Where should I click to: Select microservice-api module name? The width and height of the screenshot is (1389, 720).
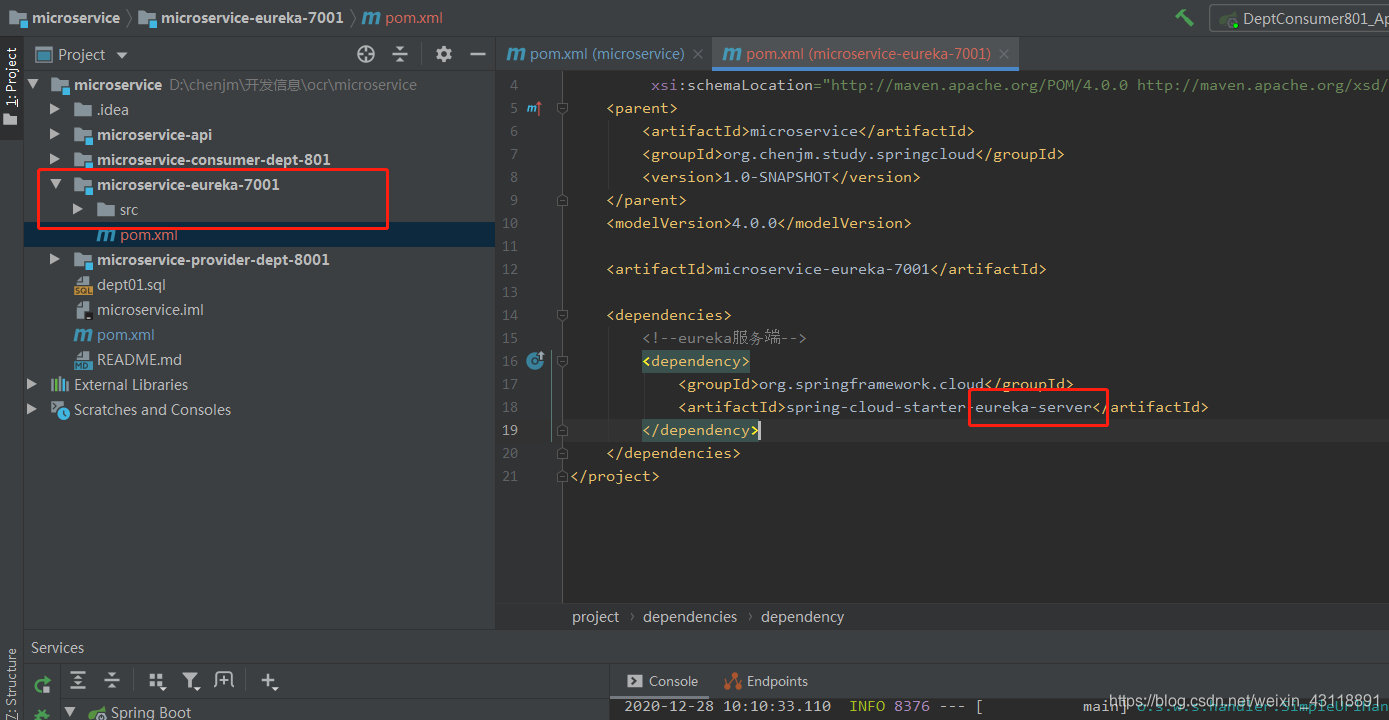point(154,135)
